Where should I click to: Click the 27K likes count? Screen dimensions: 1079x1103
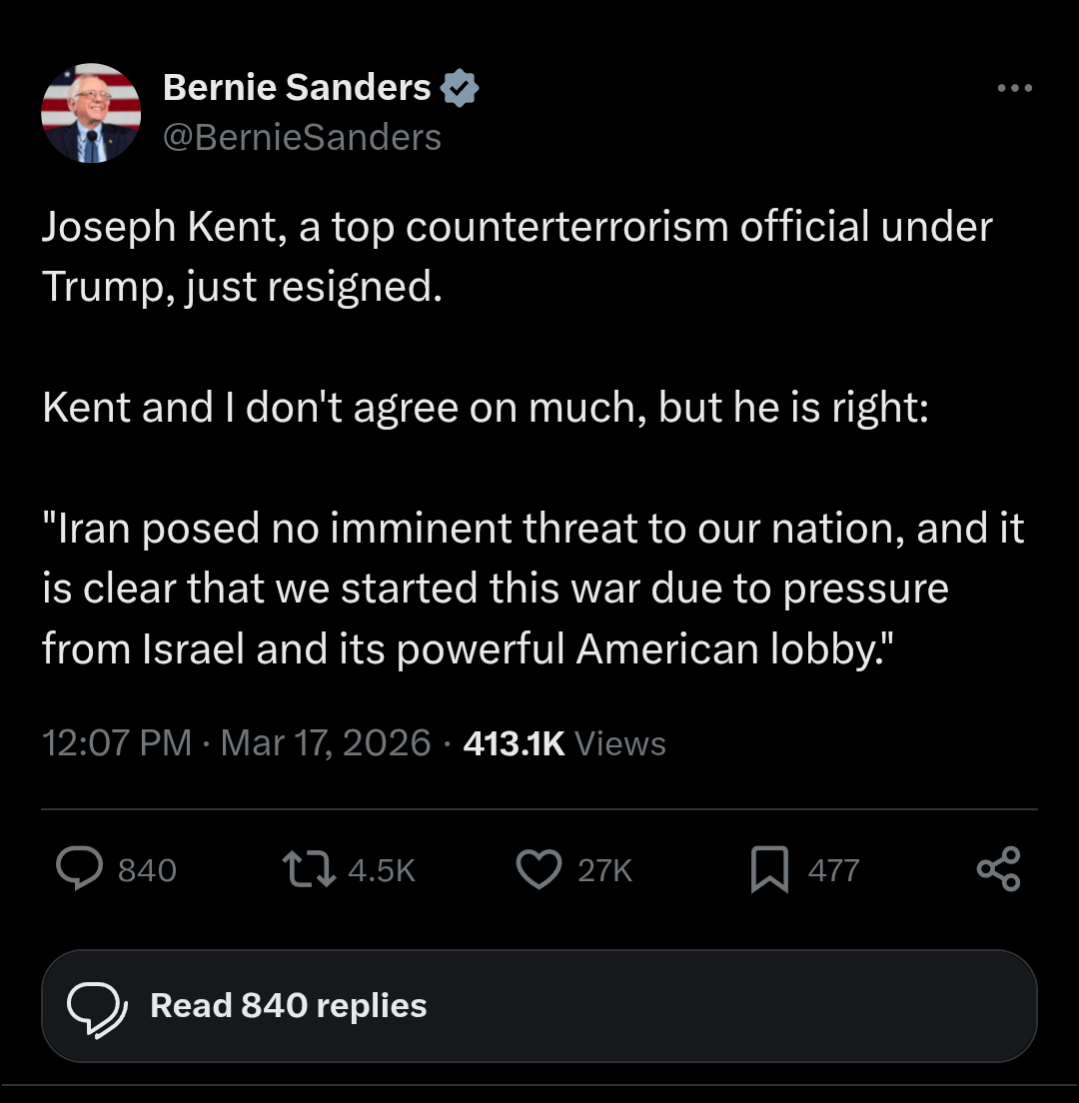click(605, 870)
